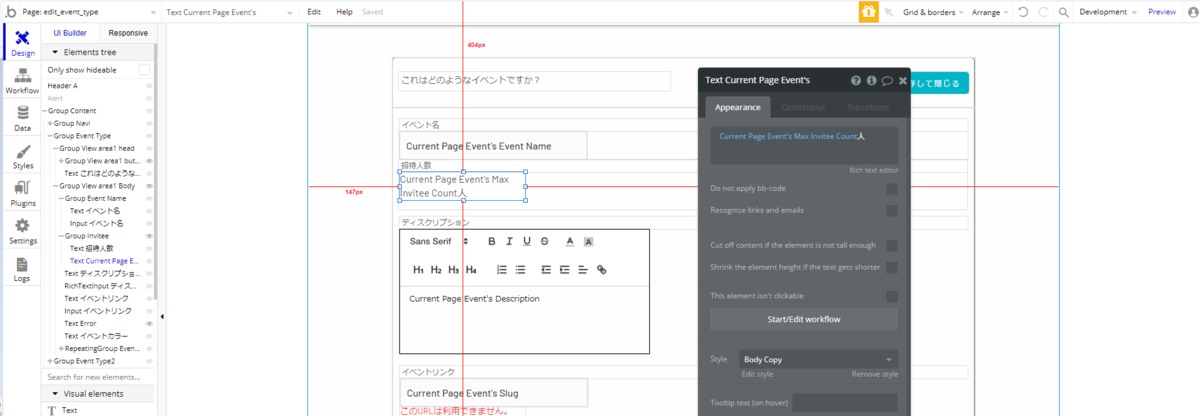Viewport: 1200px width, 416px height.
Task: Click the Bubble logo
Action: (11, 12)
